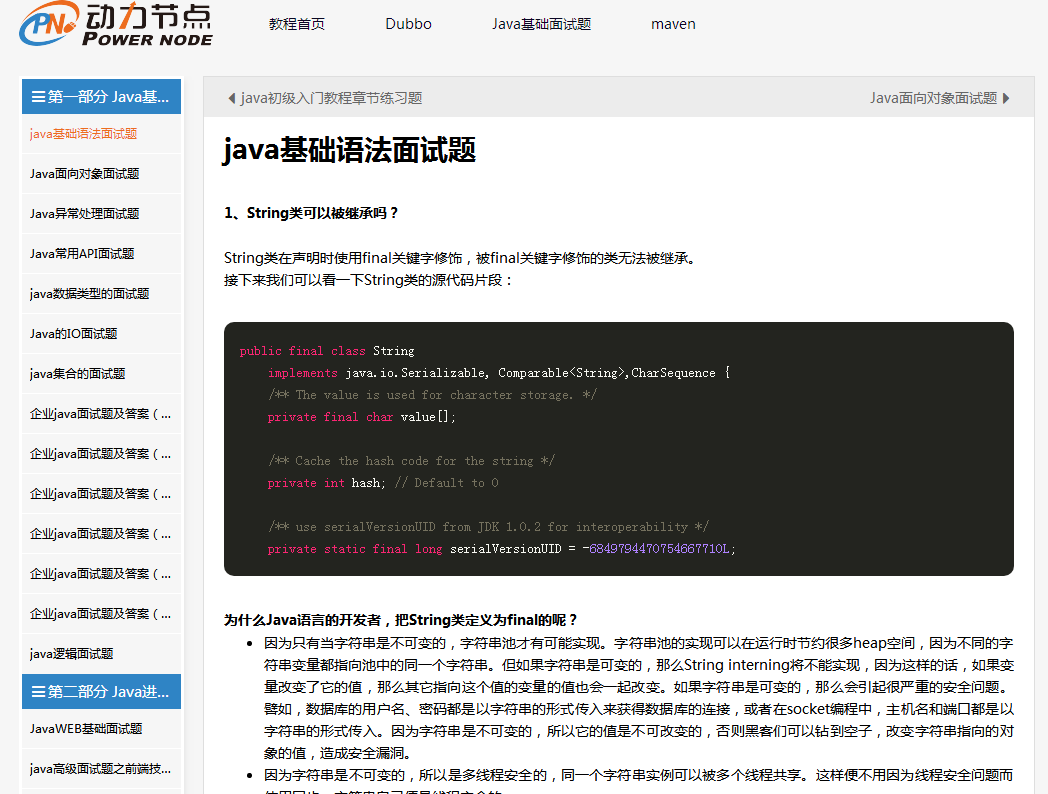The image size is (1048, 794).
Task: Click comment 'Cache the hash code for the string'
Action: pyautogui.click(x=412, y=461)
